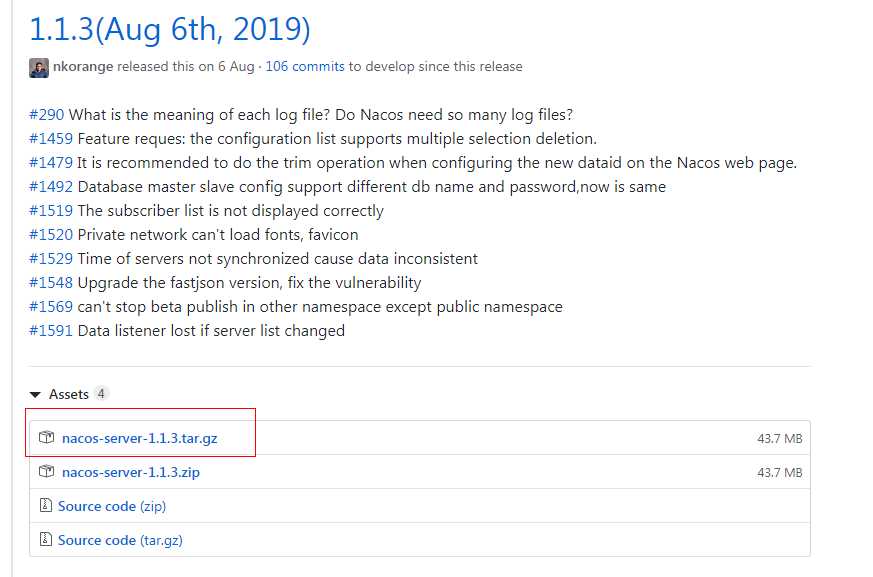Click the package icon beside nacos-server-1.1.3.tar.gz

pos(46,438)
